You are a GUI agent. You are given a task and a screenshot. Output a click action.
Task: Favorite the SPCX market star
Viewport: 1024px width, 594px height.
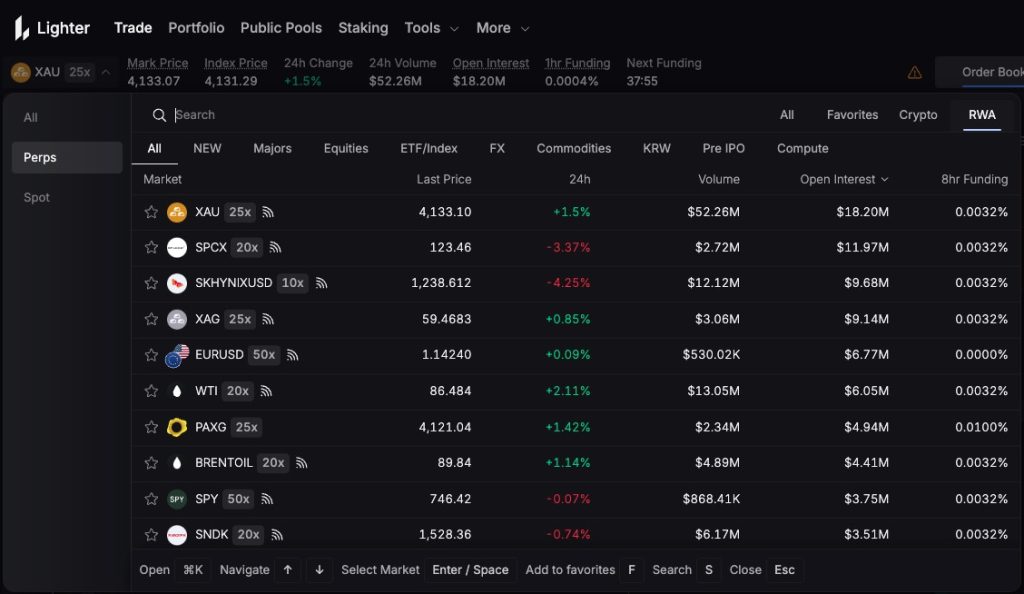[x=151, y=247]
